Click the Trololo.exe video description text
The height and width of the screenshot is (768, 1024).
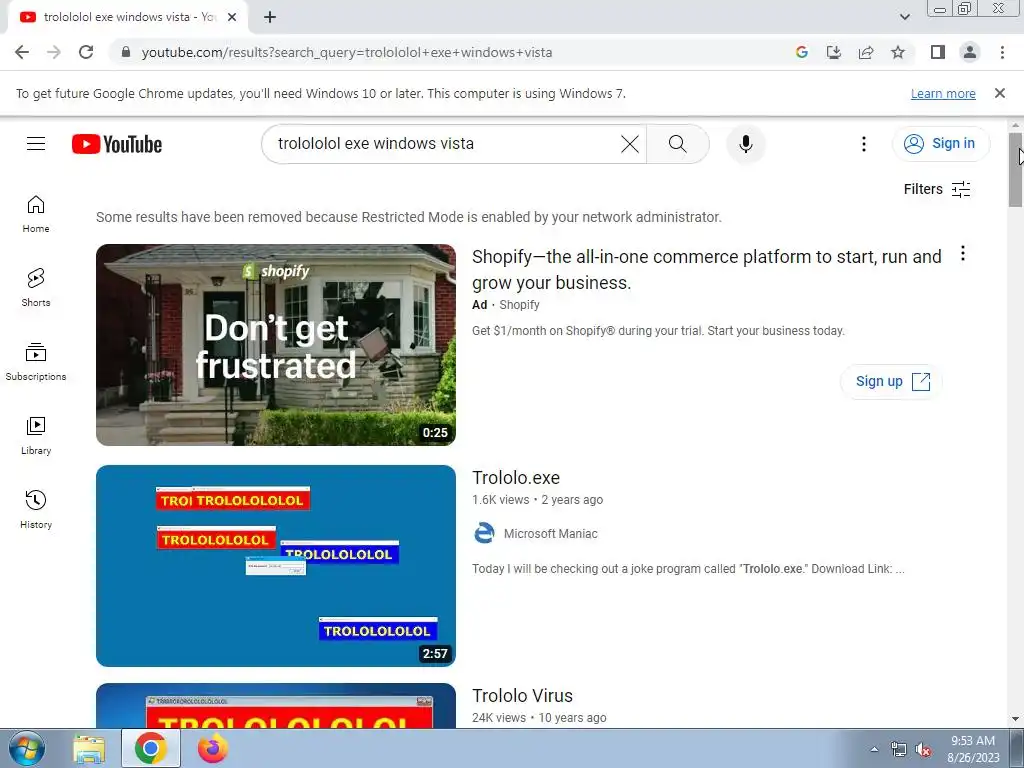pyautogui.click(x=688, y=569)
